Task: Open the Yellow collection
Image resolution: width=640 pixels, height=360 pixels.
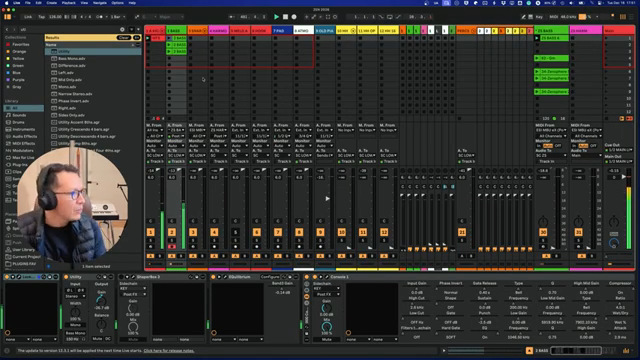Action: click(x=18, y=58)
